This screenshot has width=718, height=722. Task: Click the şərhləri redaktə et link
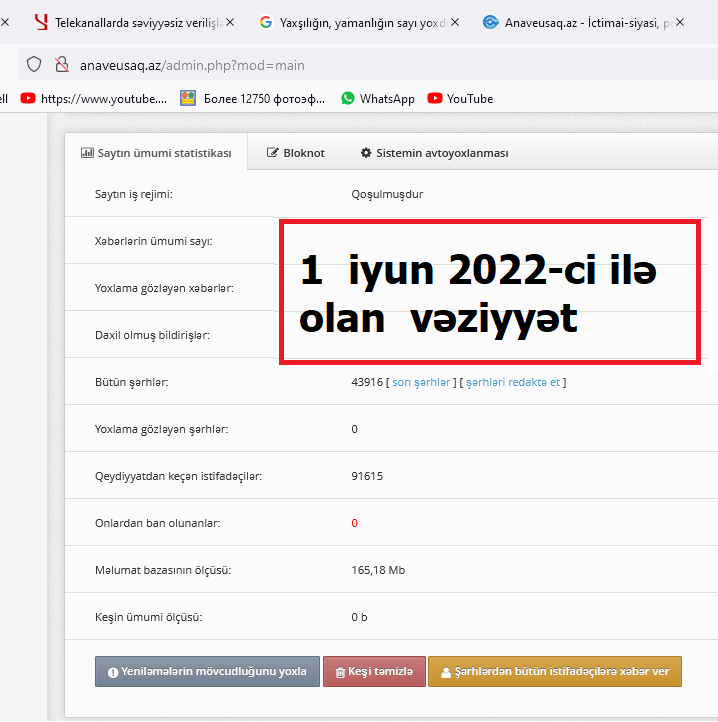(x=513, y=382)
